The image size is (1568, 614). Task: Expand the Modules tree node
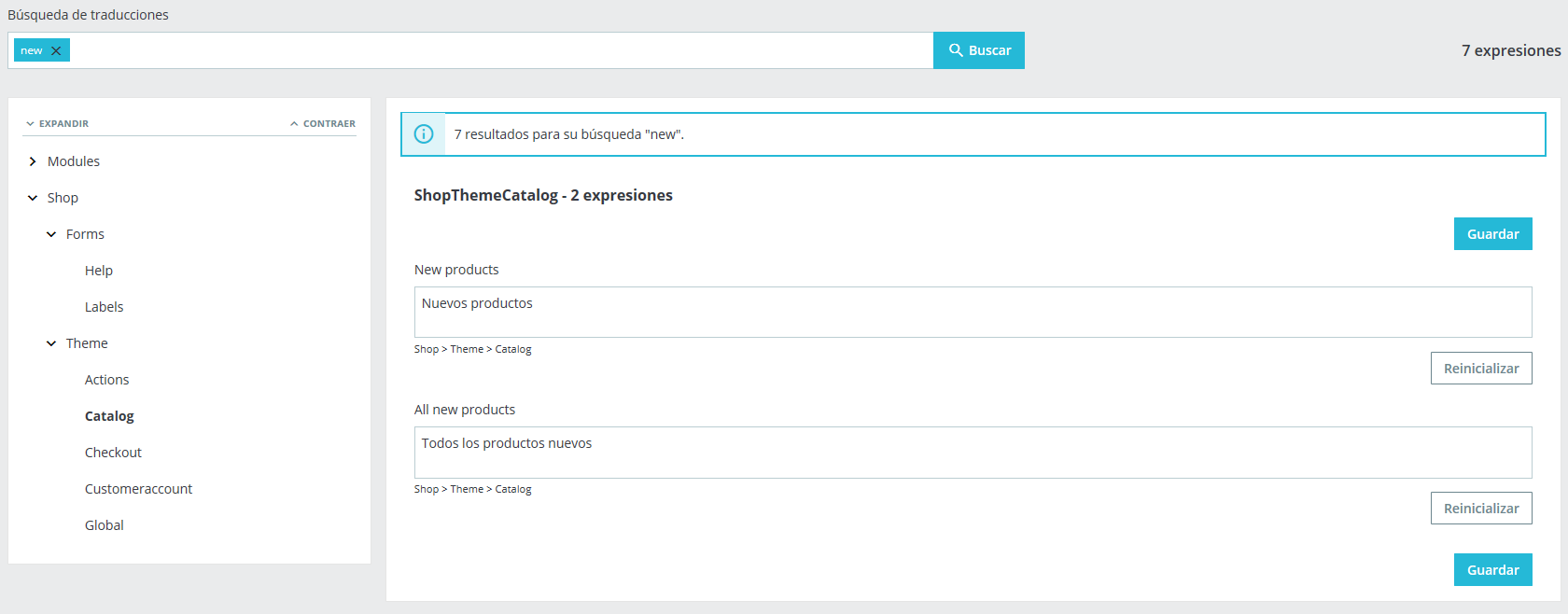[33, 161]
